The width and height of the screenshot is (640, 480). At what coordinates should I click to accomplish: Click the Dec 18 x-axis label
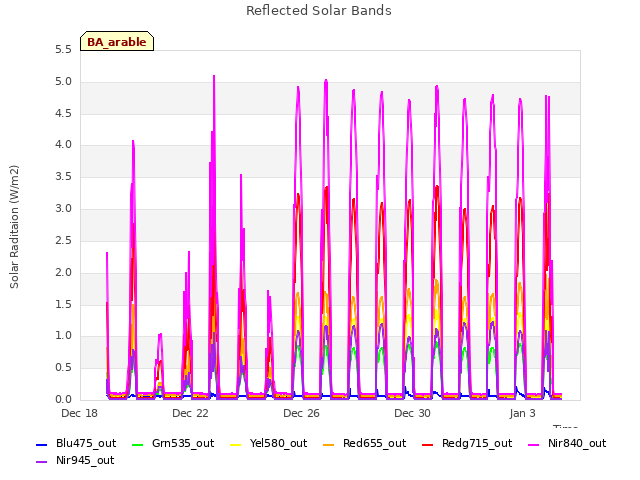pos(80,413)
